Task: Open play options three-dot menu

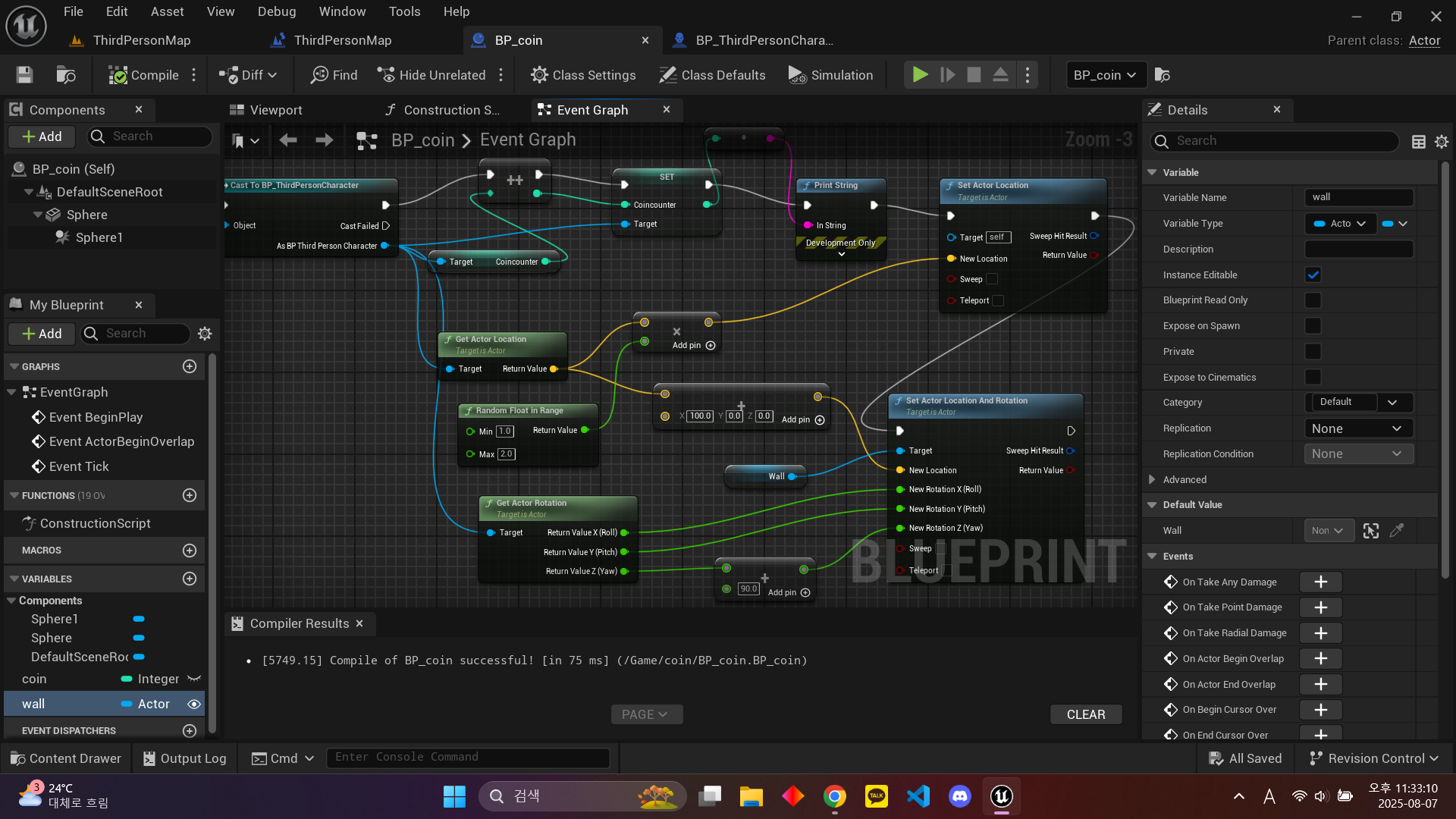Action: (1028, 75)
